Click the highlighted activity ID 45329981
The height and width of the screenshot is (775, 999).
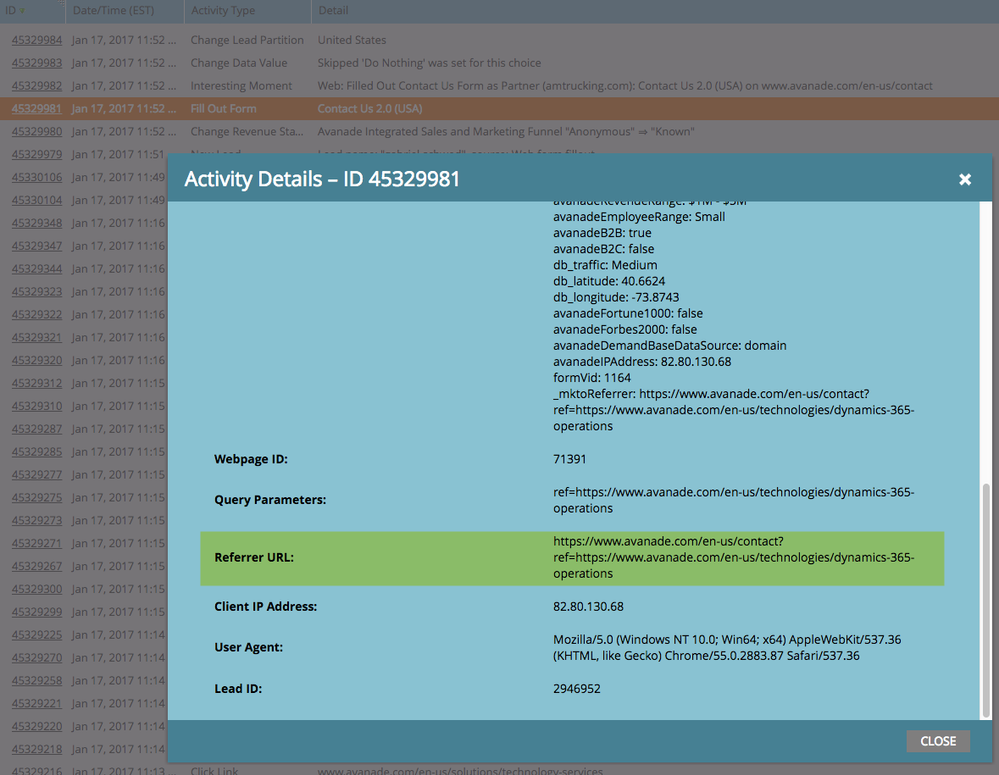tap(37, 109)
